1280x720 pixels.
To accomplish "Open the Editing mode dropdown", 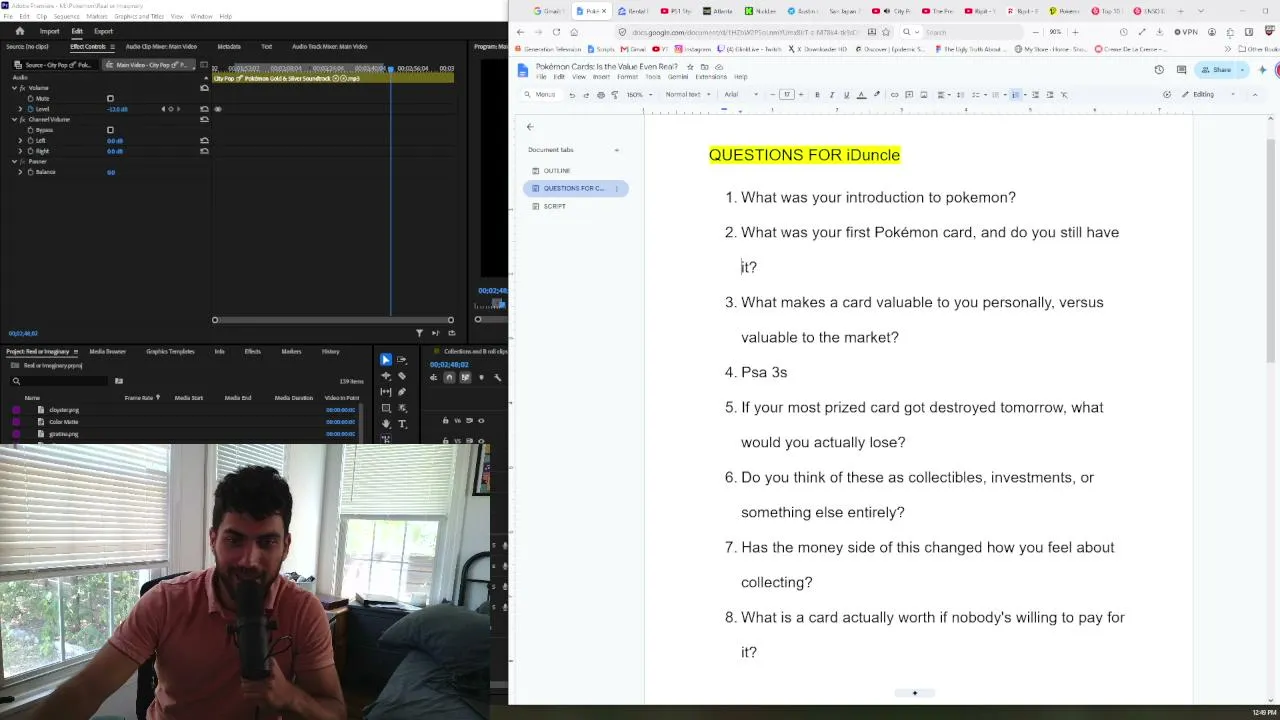I will 1208,95.
